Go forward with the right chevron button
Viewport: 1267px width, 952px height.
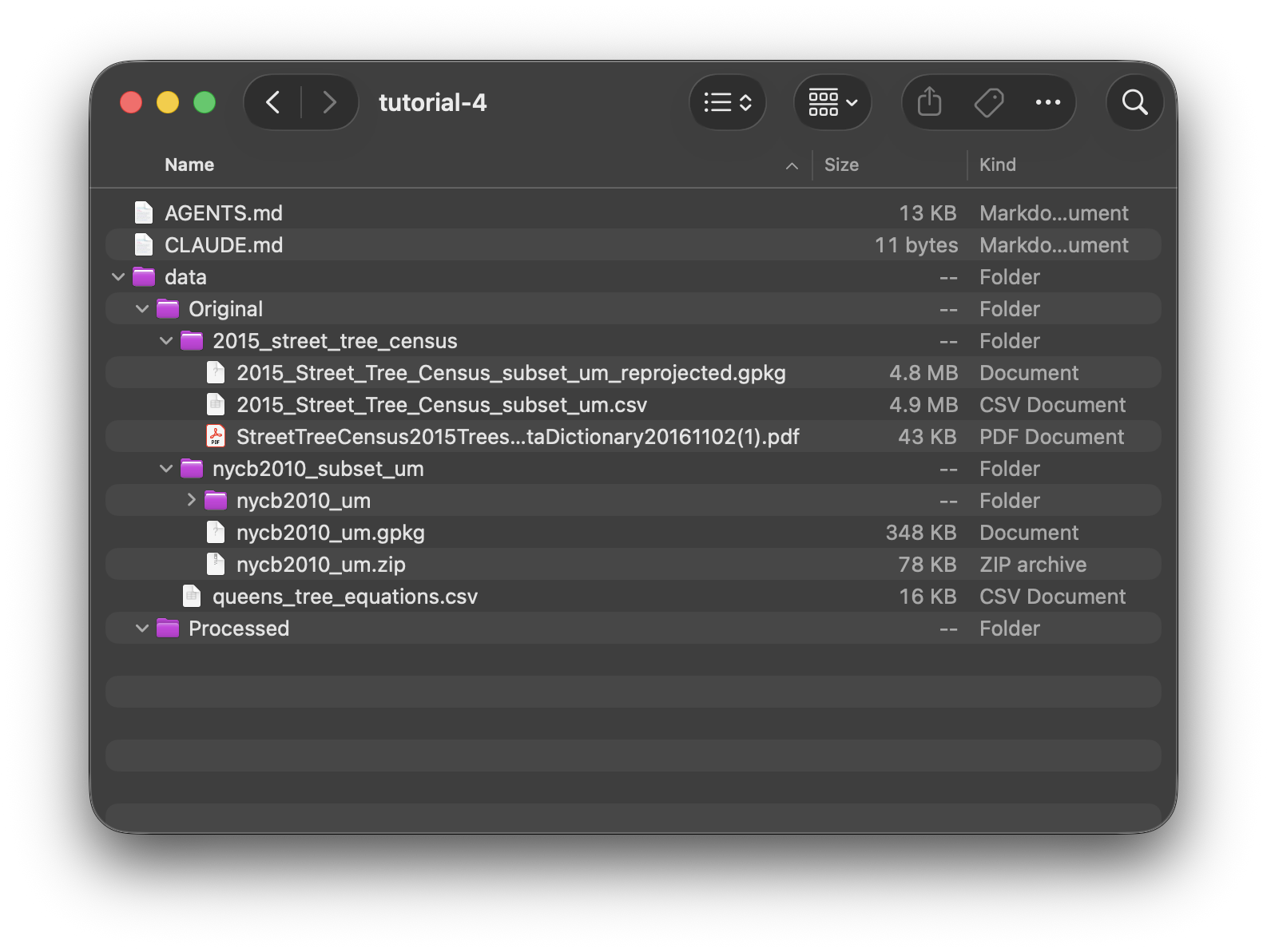tap(328, 102)
